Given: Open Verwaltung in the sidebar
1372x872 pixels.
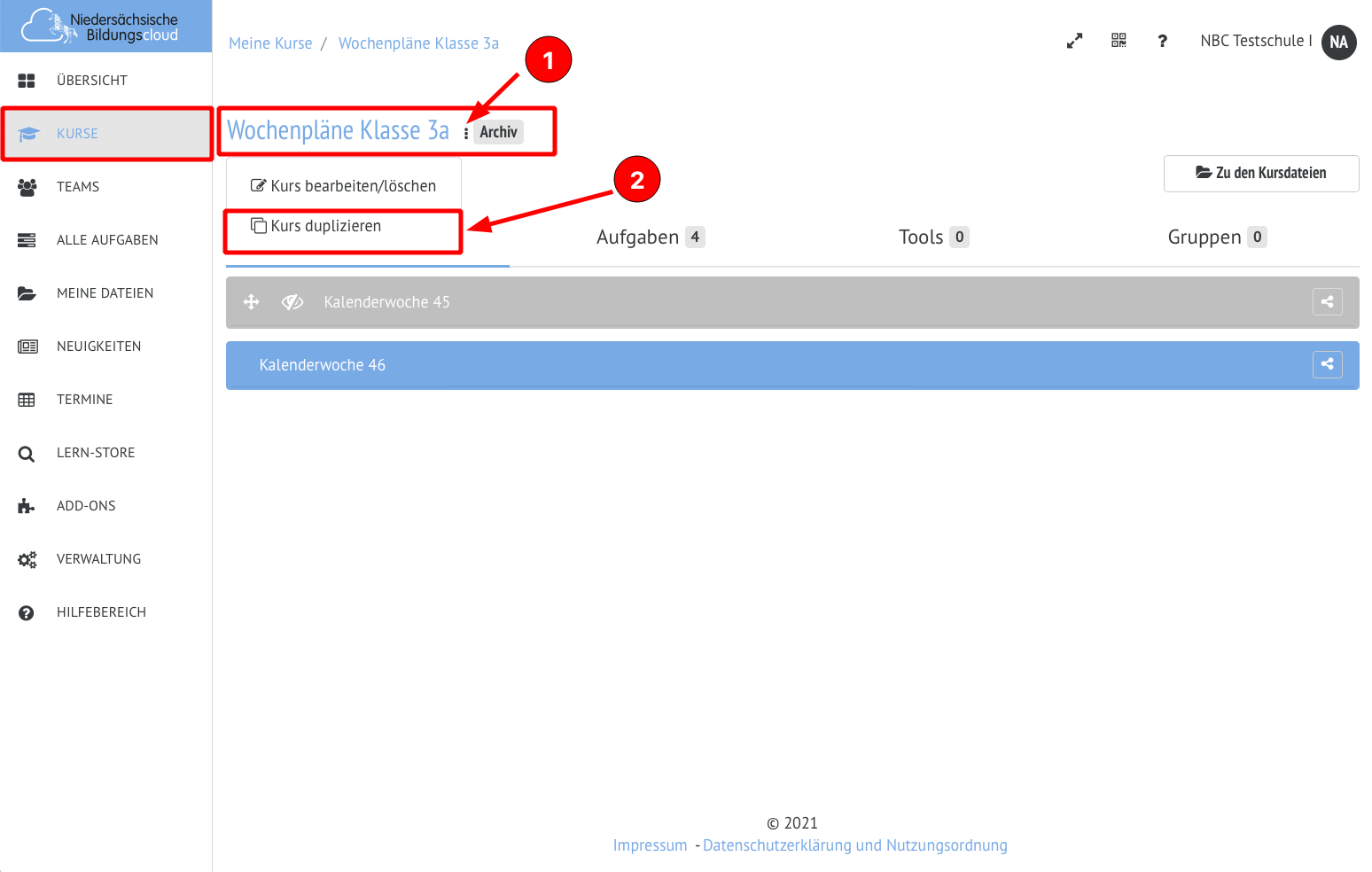Looking at the screenshot, I should [x=98, y=559].
